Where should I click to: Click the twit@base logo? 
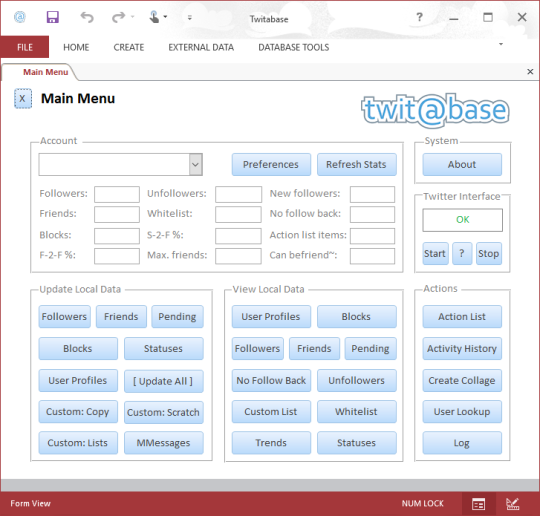pos(435,110)
